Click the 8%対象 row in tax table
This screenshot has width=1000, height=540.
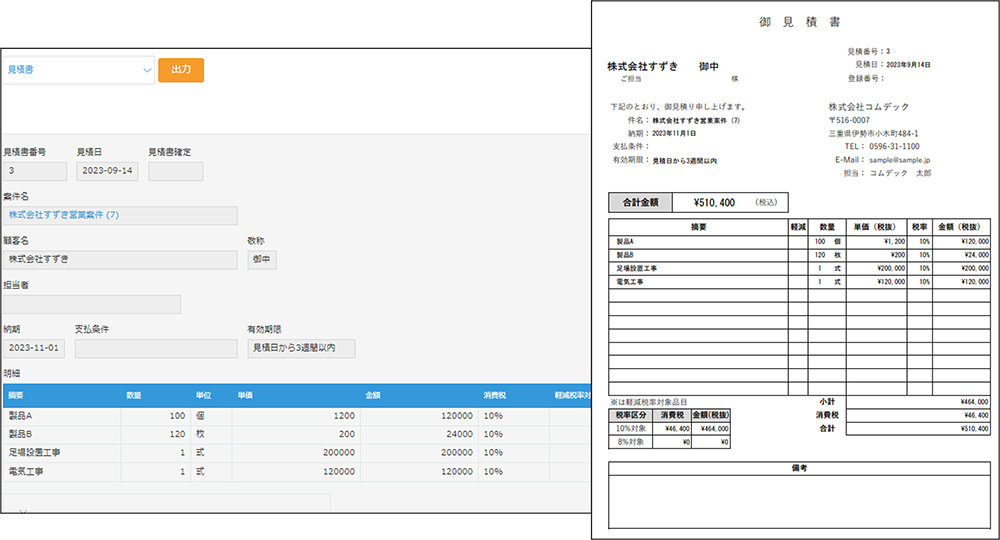click(x=670, y=442)
